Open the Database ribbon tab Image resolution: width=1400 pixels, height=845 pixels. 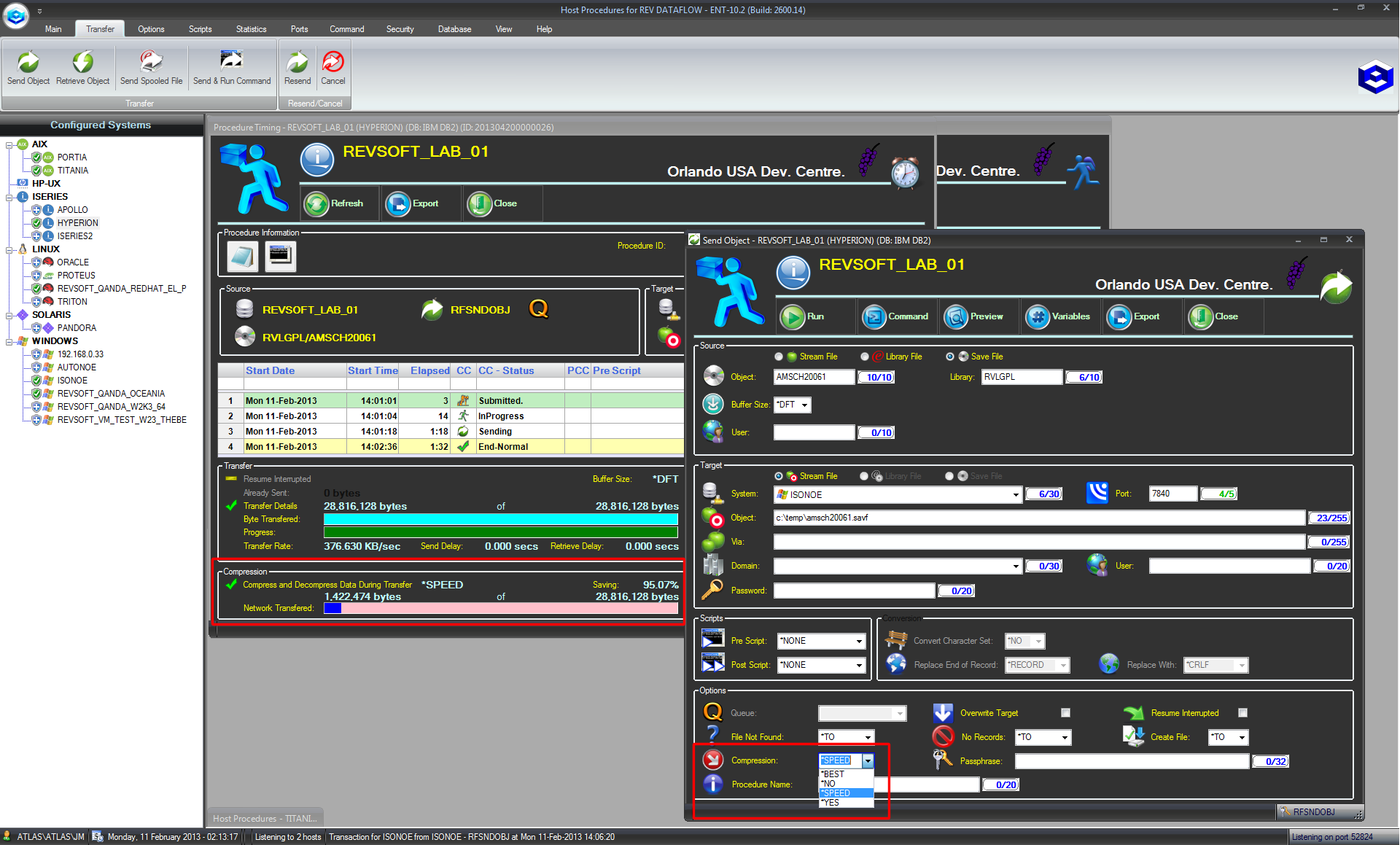[454, 29]
